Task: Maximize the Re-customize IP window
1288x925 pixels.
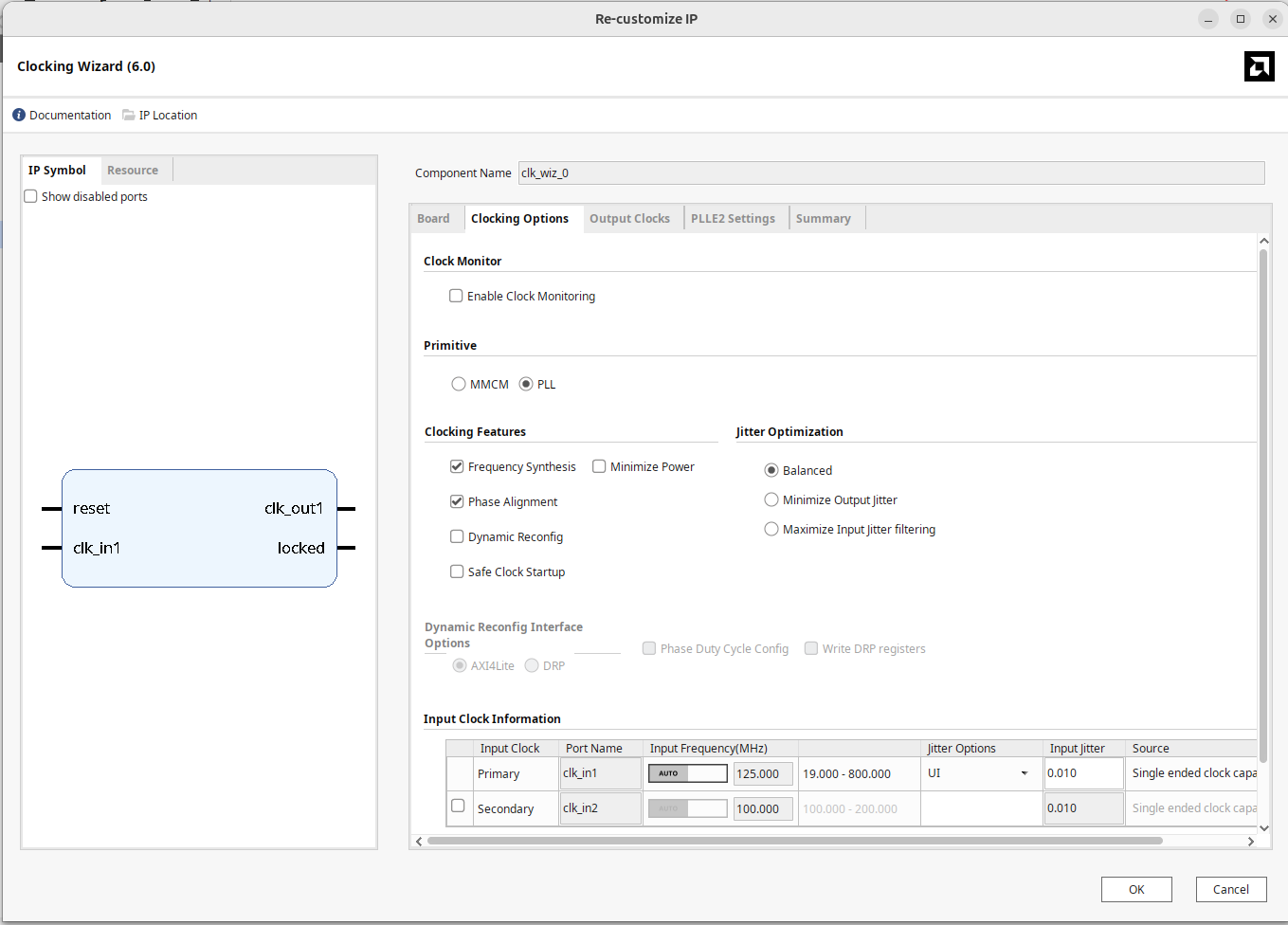Action: tap(1240, 19)
